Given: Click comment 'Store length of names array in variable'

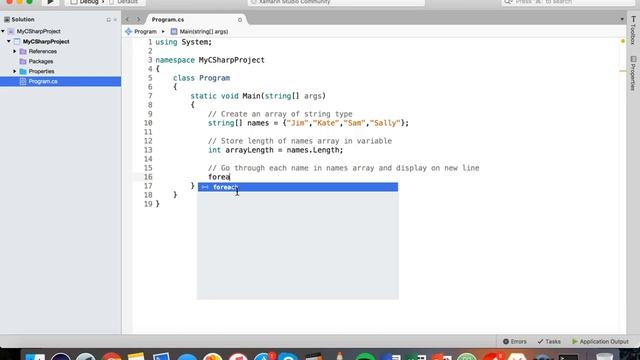Looking at the screenshot, I should pos(300,141).
